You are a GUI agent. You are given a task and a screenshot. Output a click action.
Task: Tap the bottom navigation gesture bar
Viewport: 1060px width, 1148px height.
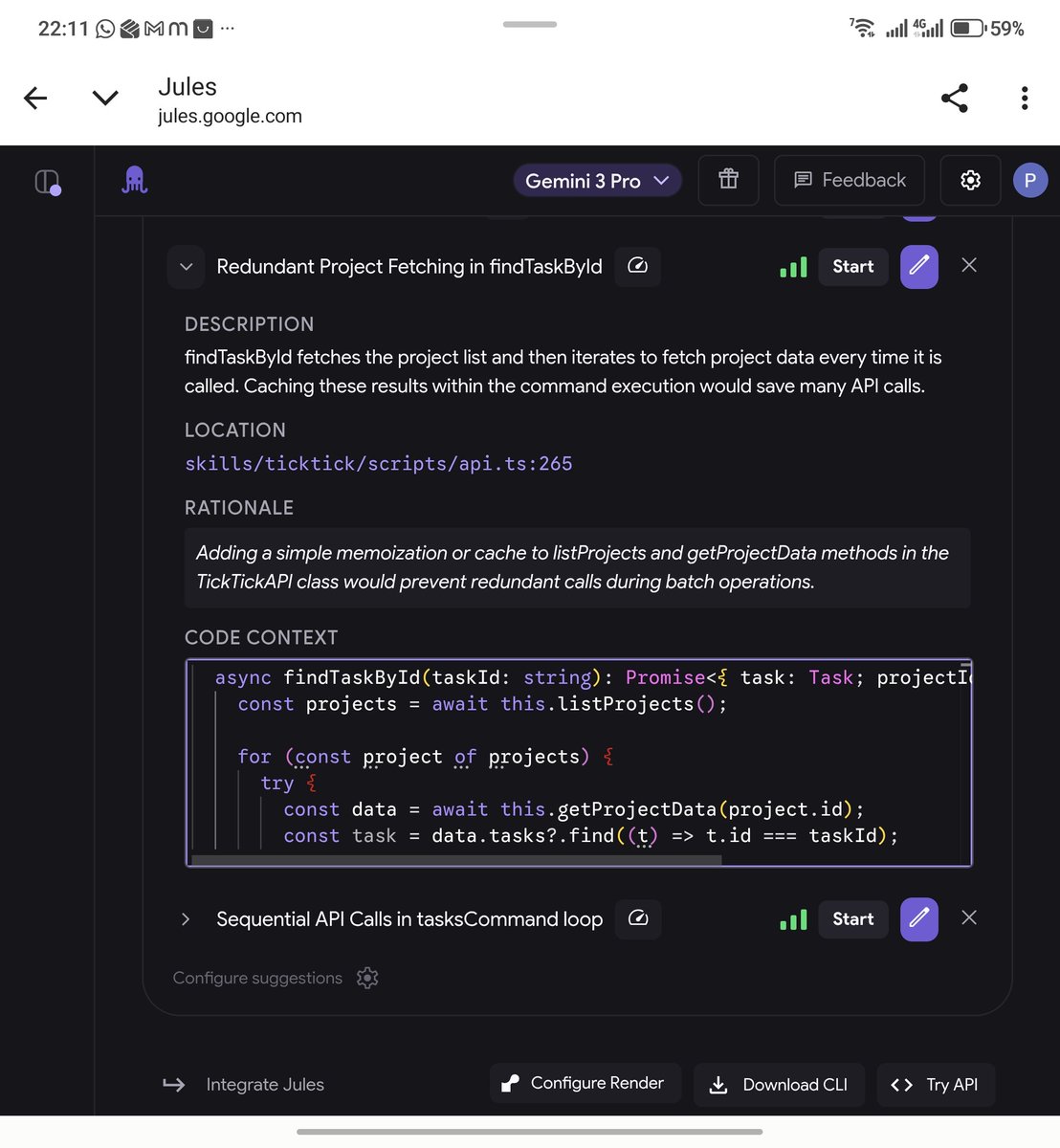click(x=529, y=1132)
